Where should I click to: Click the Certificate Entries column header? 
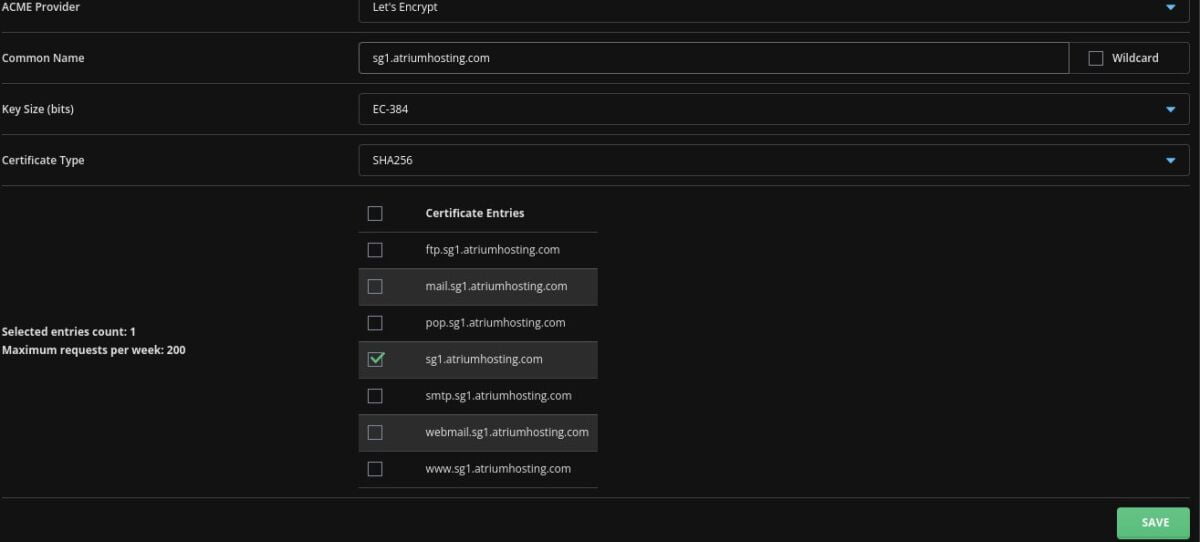pyautogui.click(x=475, y=213)
